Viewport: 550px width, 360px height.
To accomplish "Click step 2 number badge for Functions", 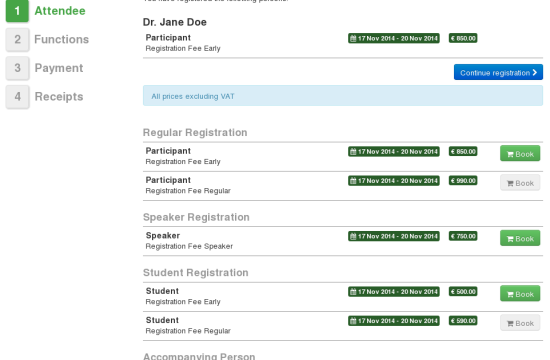I will click(x=17, y=39).
